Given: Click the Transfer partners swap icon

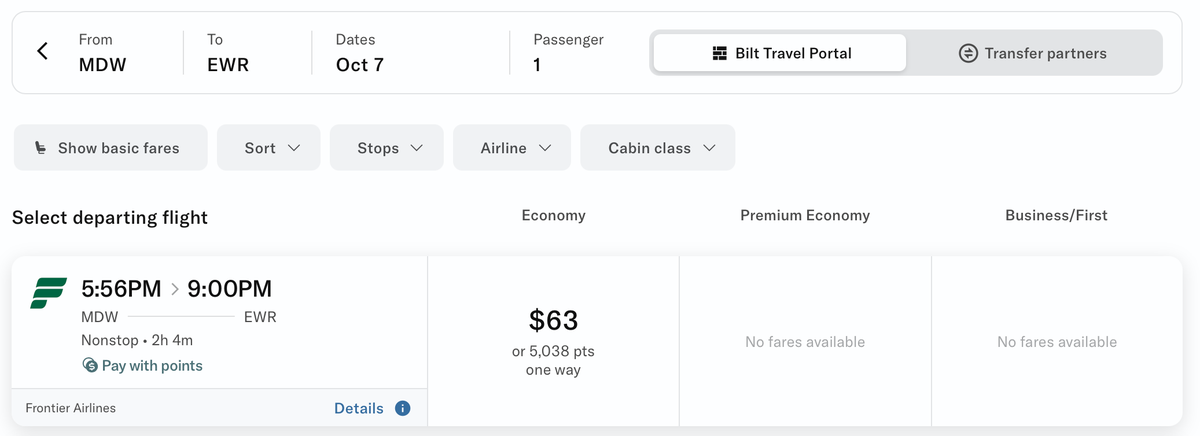Looking at the screenshot, I should pyautogui.click(x=968, y=53).
